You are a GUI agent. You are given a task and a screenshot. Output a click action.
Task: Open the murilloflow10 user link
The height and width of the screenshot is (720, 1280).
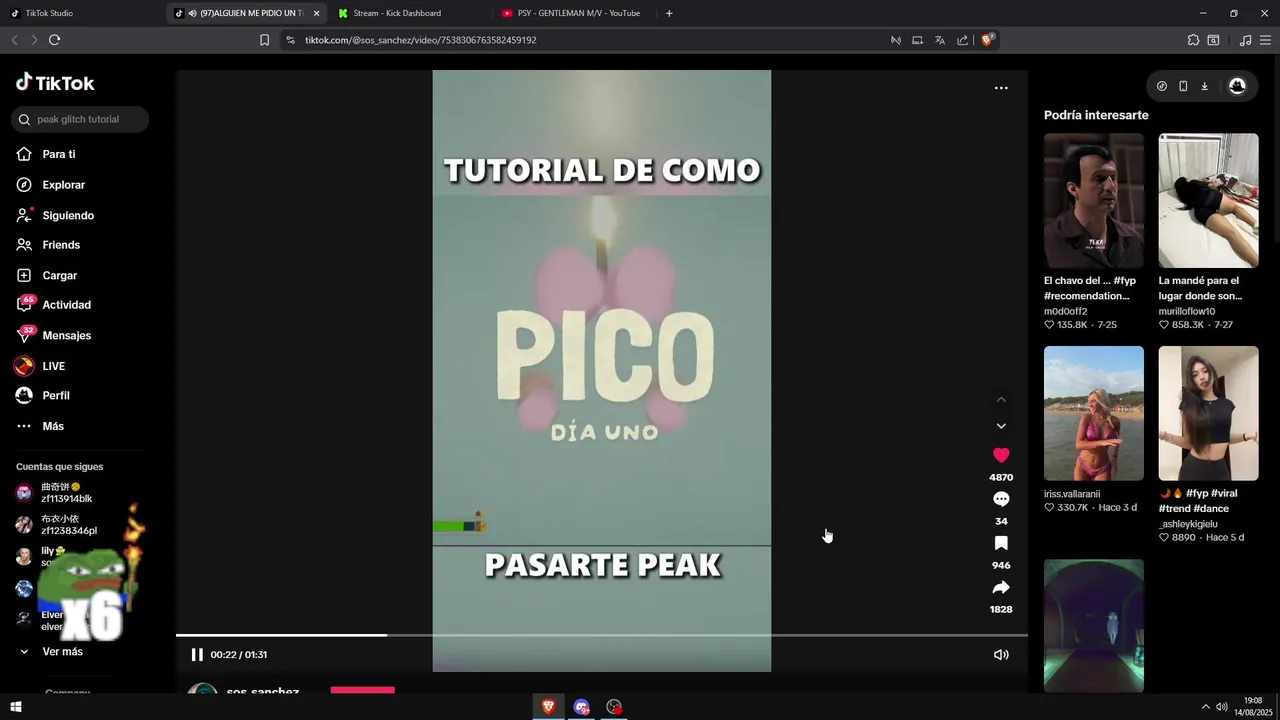tap(1187, 311)
